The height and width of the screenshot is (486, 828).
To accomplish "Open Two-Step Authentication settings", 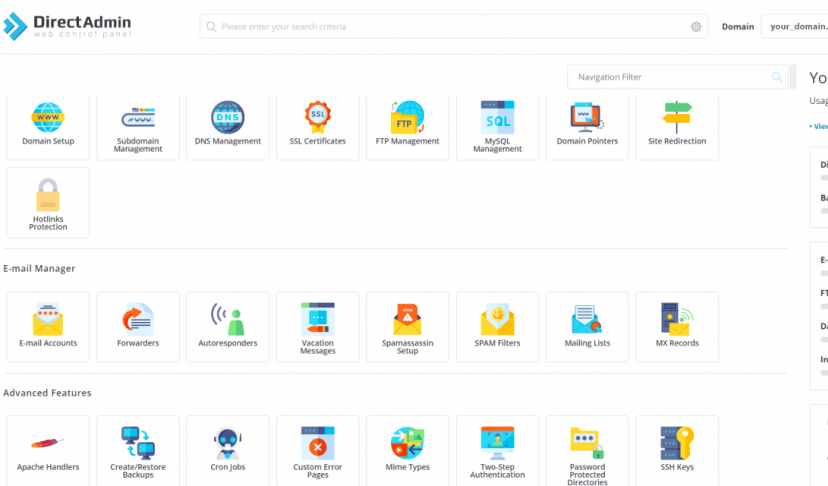I will [497, 450].
